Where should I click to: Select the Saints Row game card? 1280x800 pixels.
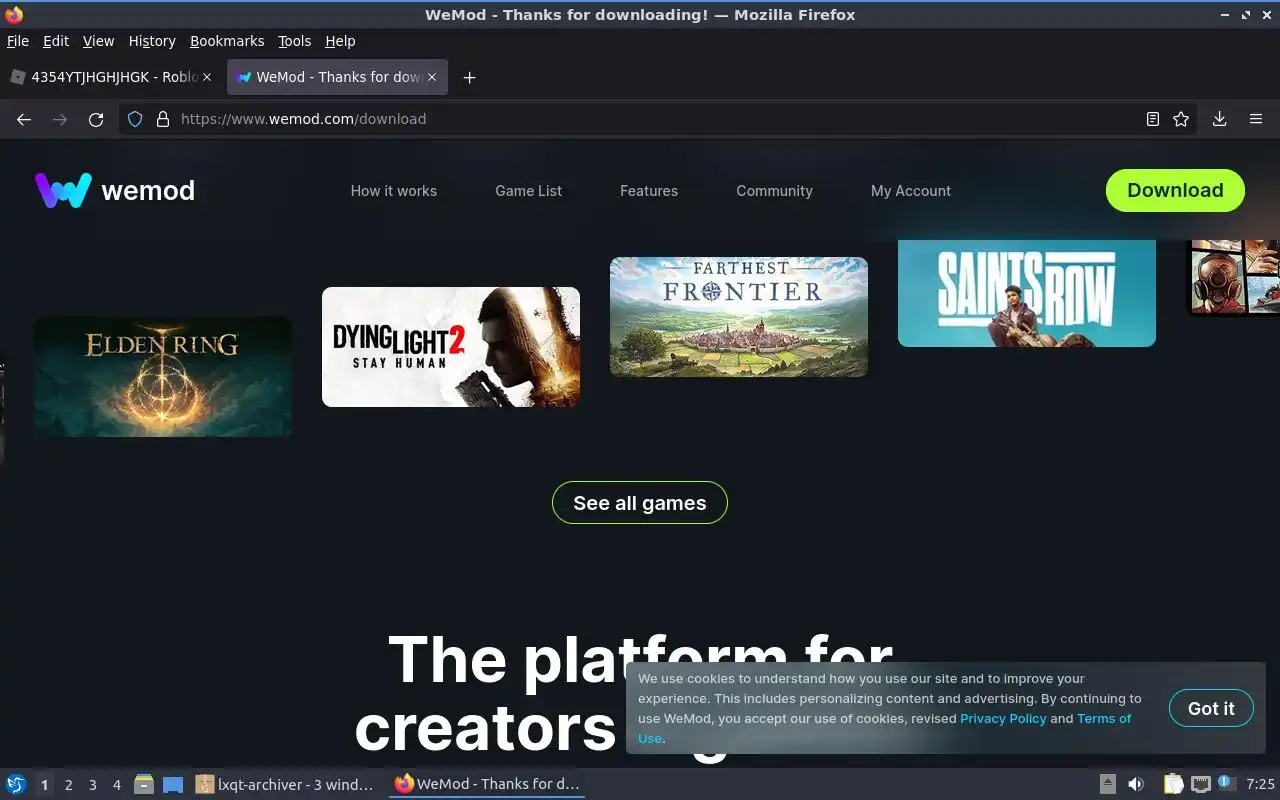[x=1027, y=293]
